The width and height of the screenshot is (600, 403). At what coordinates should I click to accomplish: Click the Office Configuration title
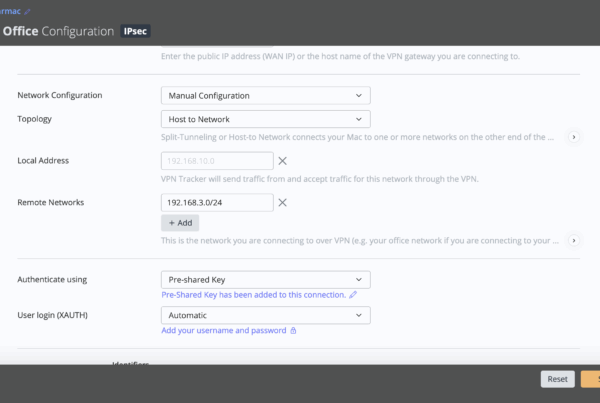pos(58,32)
